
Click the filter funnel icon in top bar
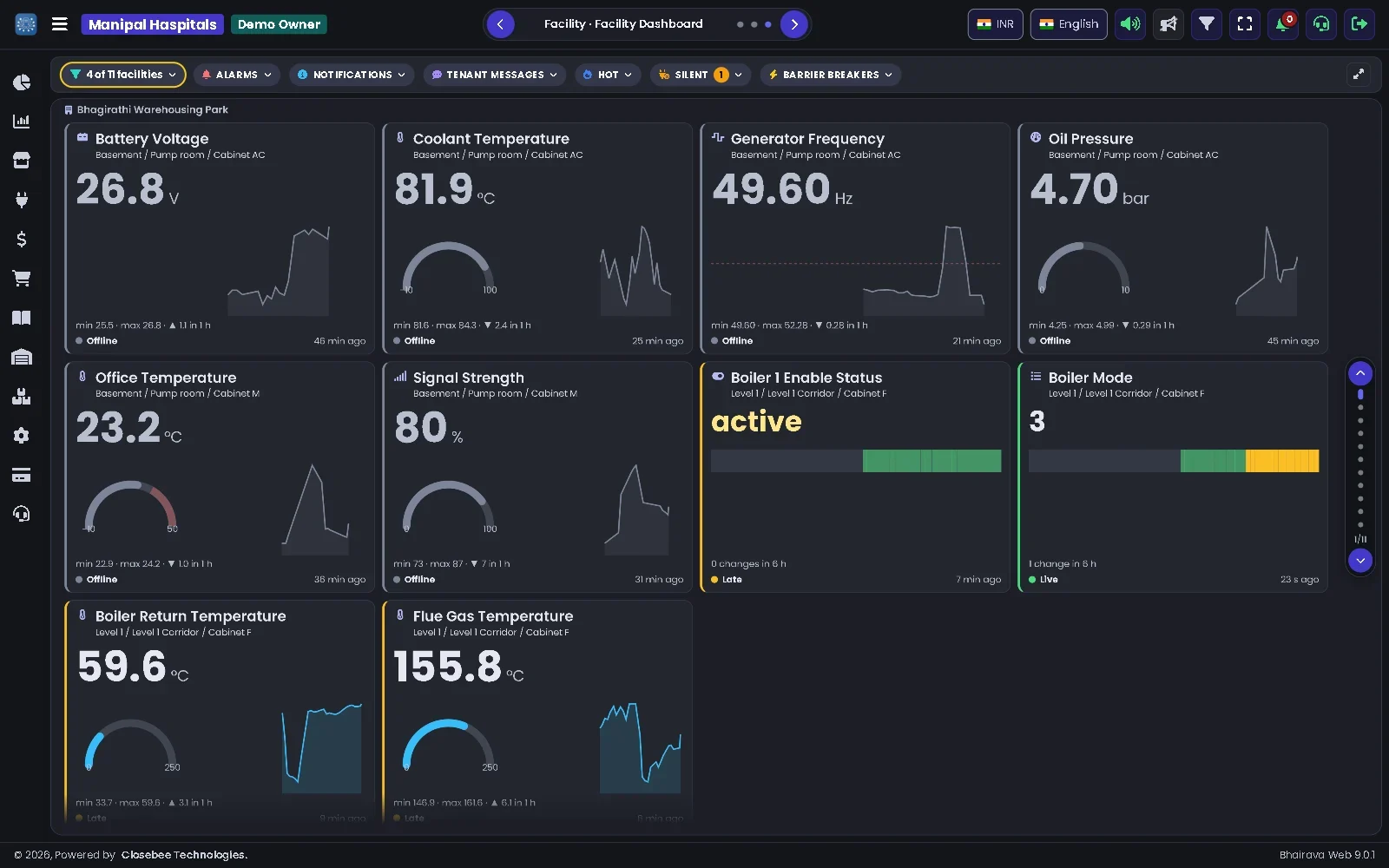coord(1207,24)
